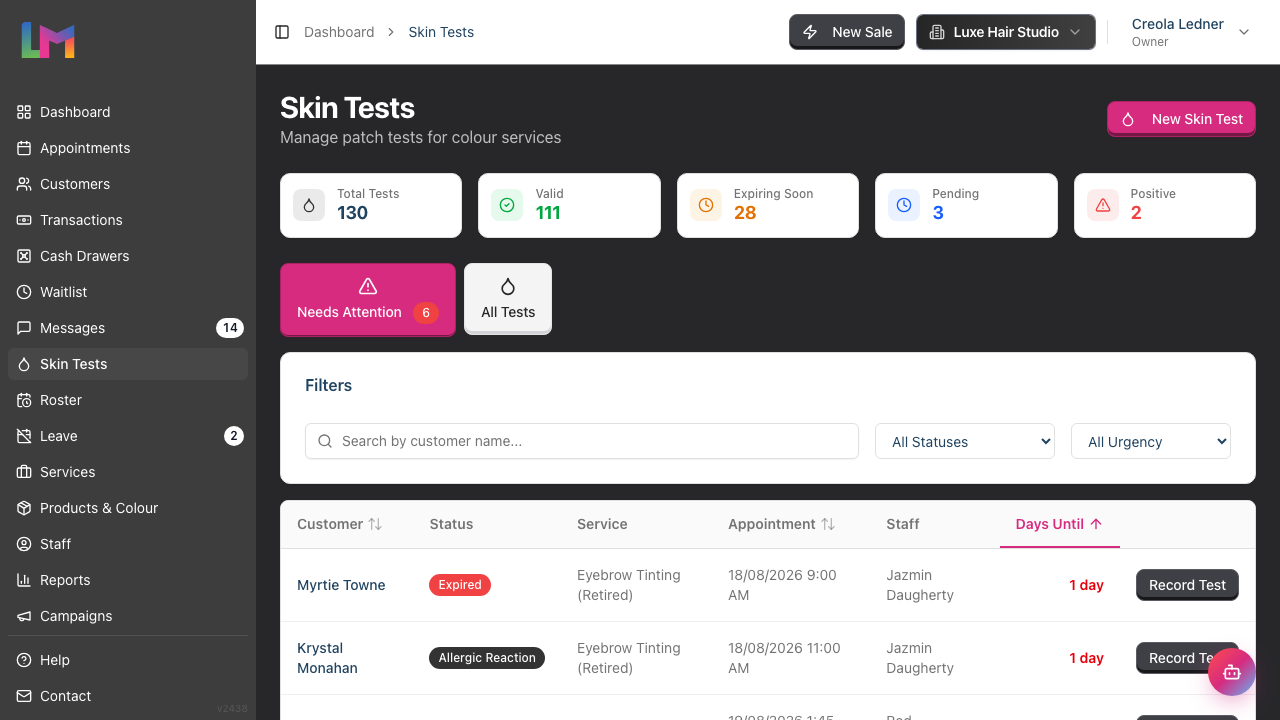1280x720 pixels.
Task: Click the Skin Tests breadcrumb
Action: pyautogui.click(x=441, y=32)
